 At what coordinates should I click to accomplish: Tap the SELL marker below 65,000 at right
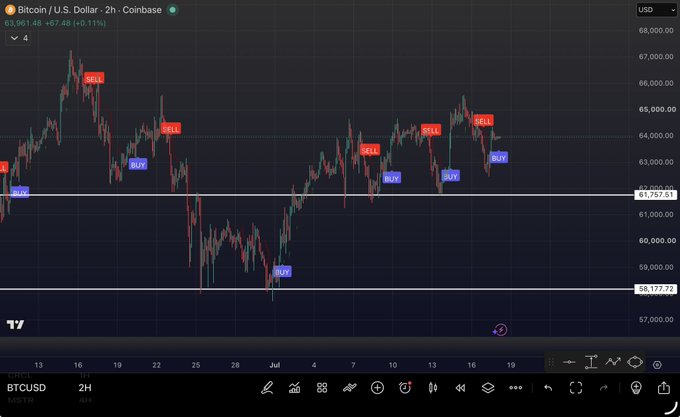pyautogui.click(x=483, y=121)
